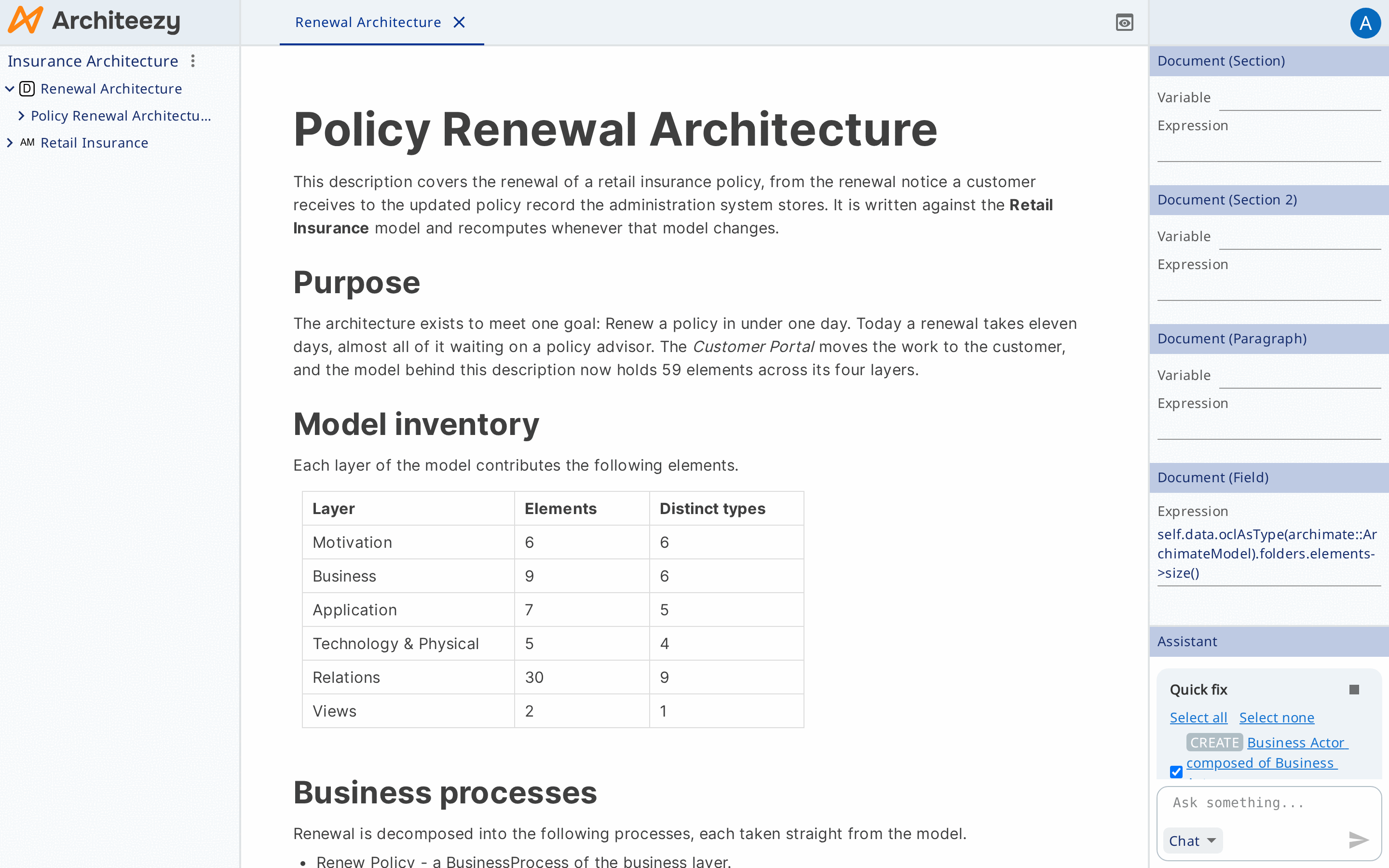This screenshot has height=868, width=1389.
Task: Click the Document (Field) panel header
Action: (x=1269, y=477)
